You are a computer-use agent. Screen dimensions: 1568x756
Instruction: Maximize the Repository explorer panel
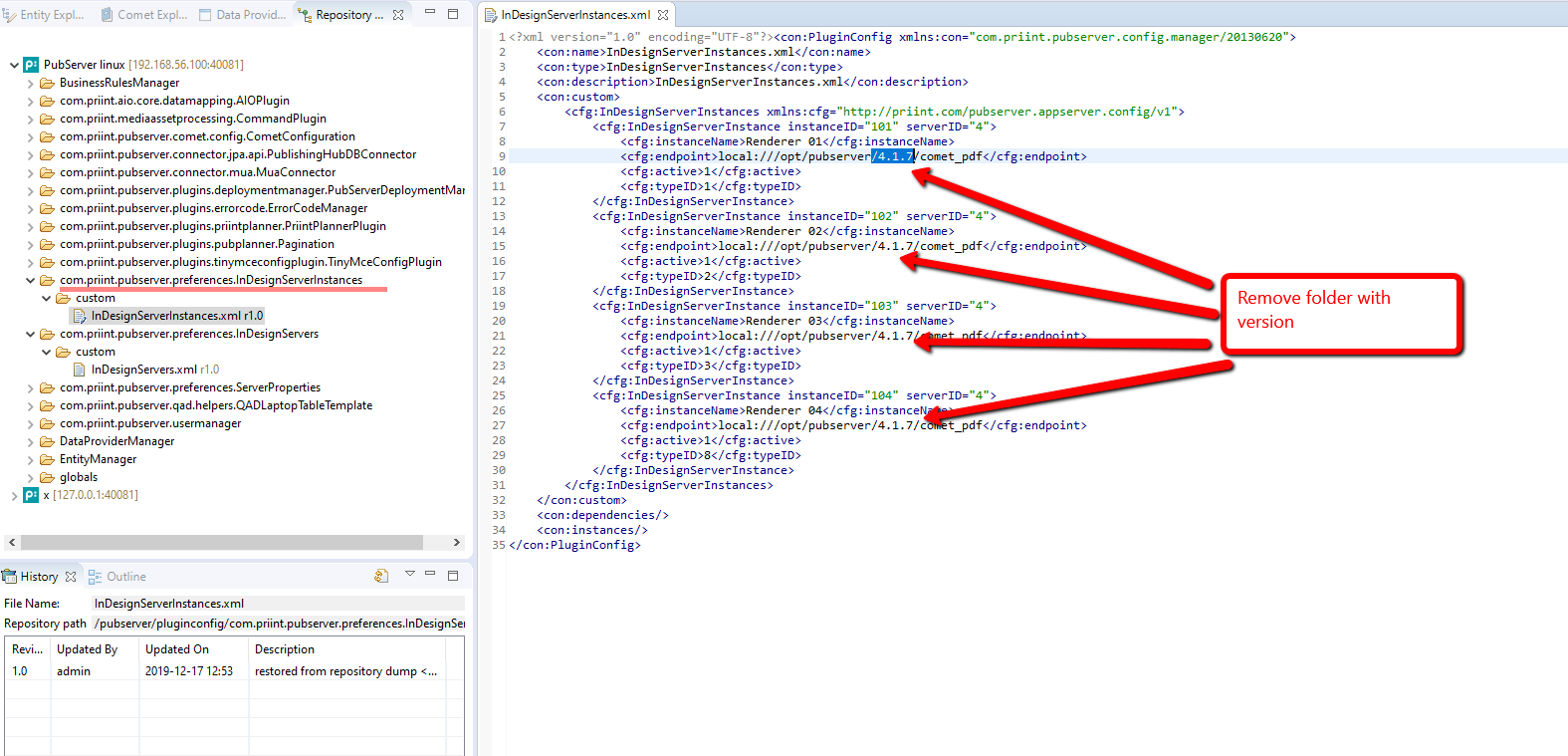point(453,14)
